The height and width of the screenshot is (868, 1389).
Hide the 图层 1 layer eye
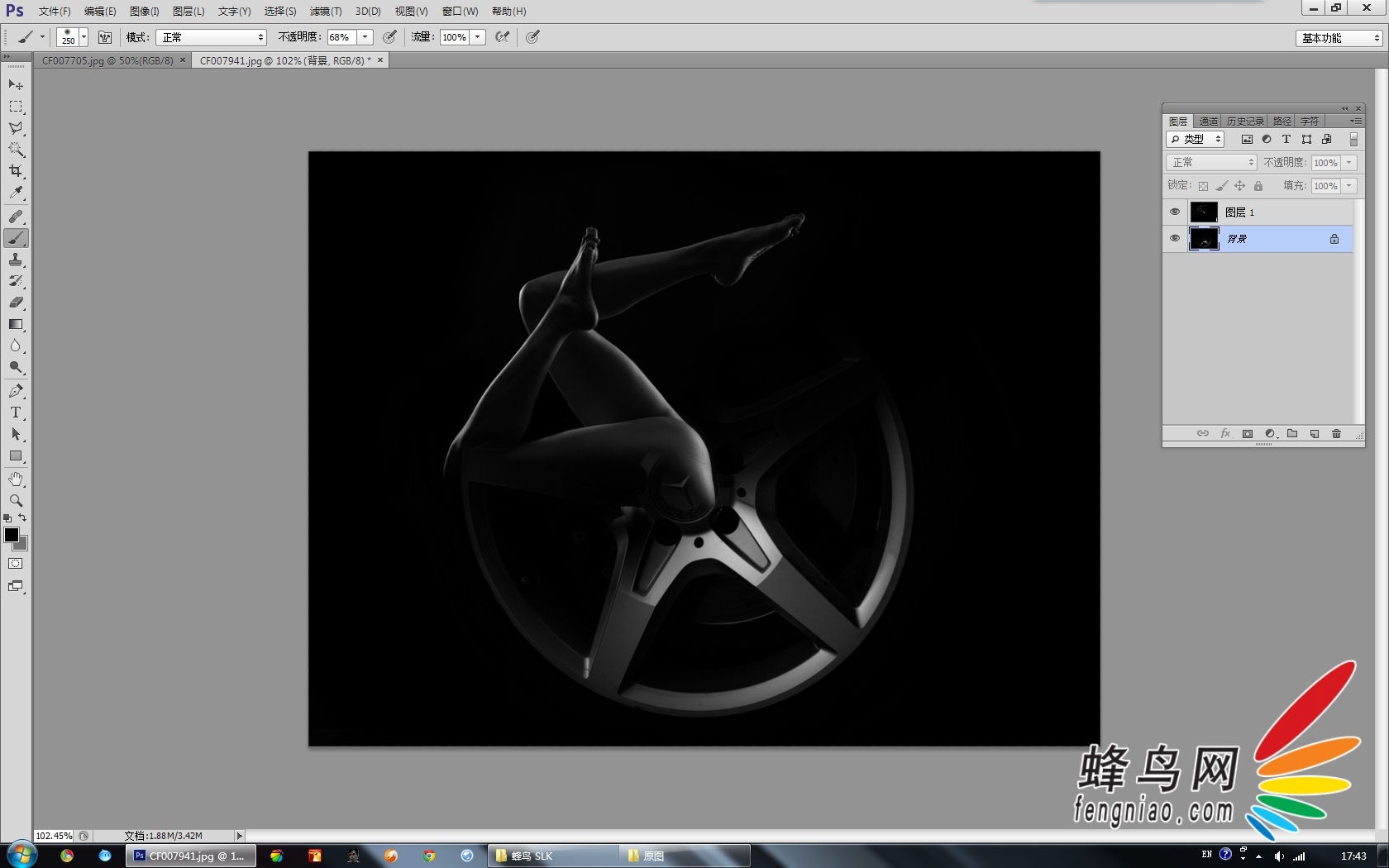(1175, 212)
